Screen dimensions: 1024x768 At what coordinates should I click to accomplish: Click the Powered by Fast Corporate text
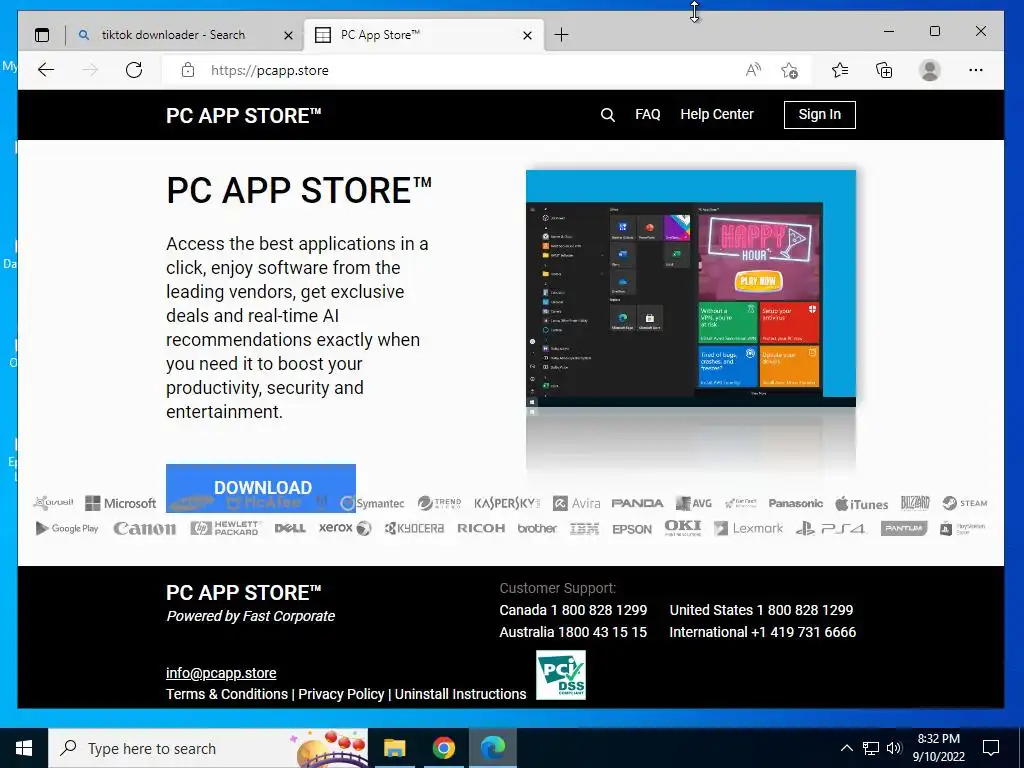250,616
